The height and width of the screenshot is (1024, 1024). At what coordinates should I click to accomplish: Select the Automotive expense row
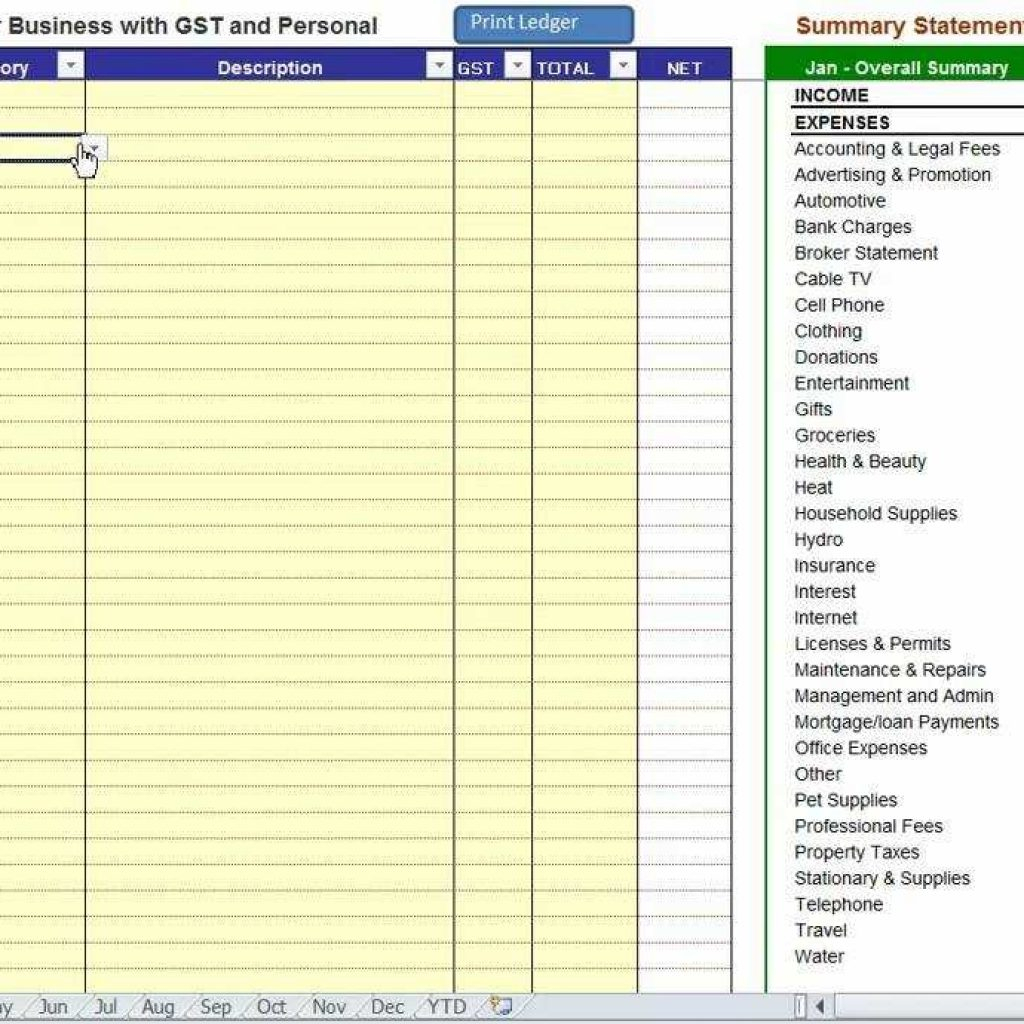click(840, 200)
